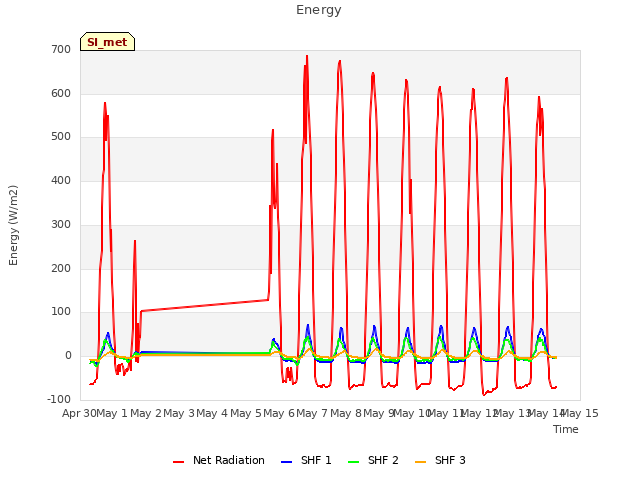Toggle the SHF 2 legend entry
Viewport: 640px width, 480px height.
point(373,460)
